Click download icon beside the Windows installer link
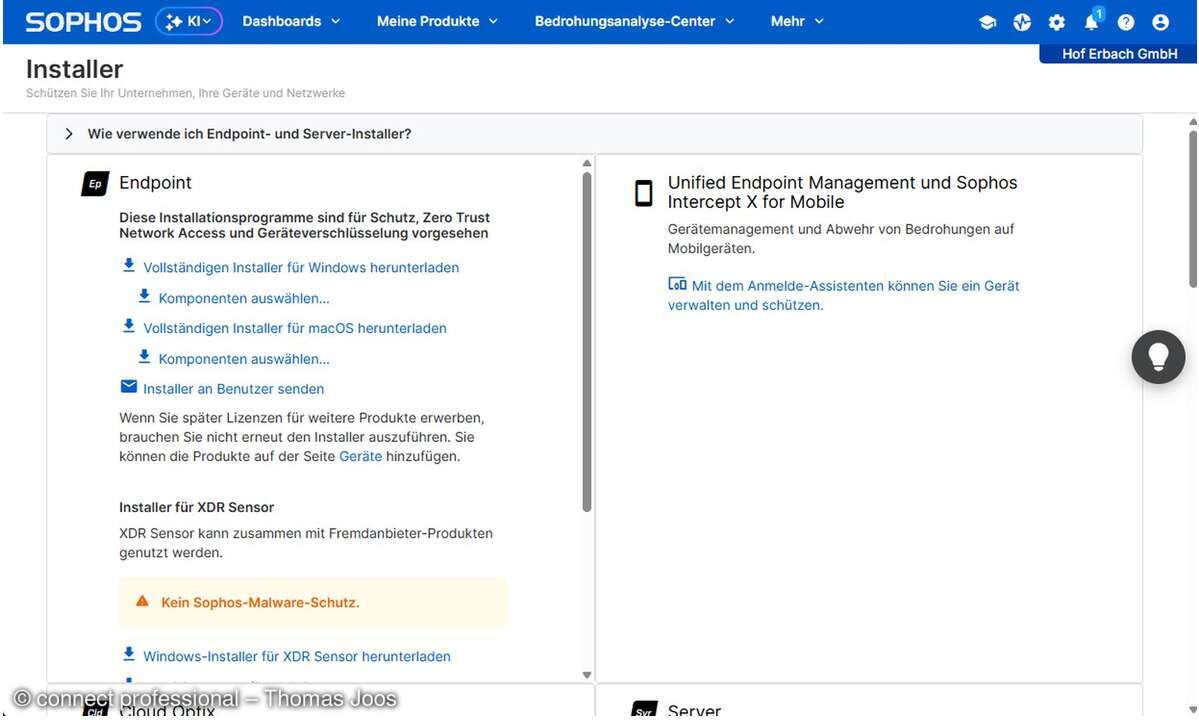Screen dimensions: 1199x720 coord(128,265)
